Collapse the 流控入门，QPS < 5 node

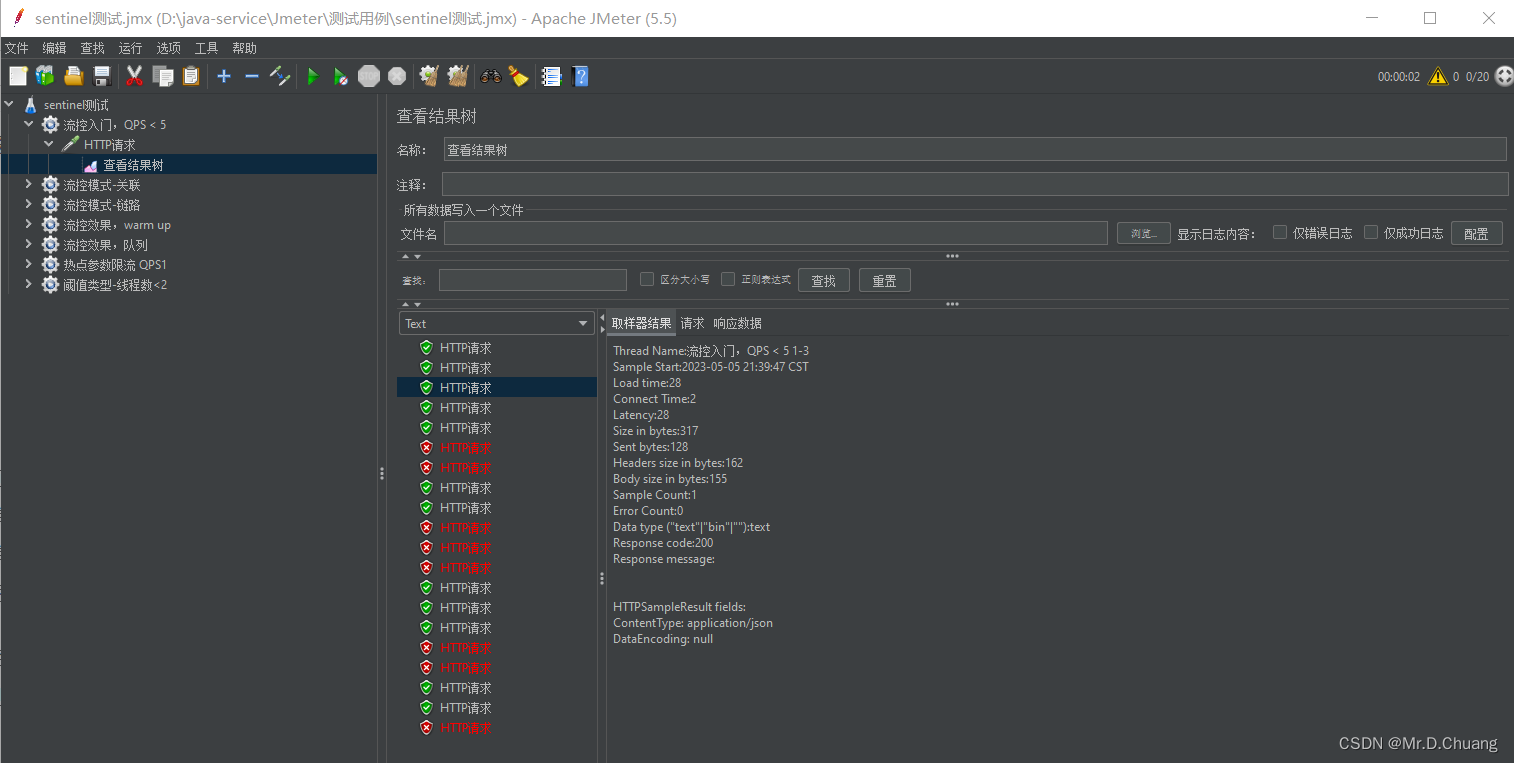pos(29,125)
